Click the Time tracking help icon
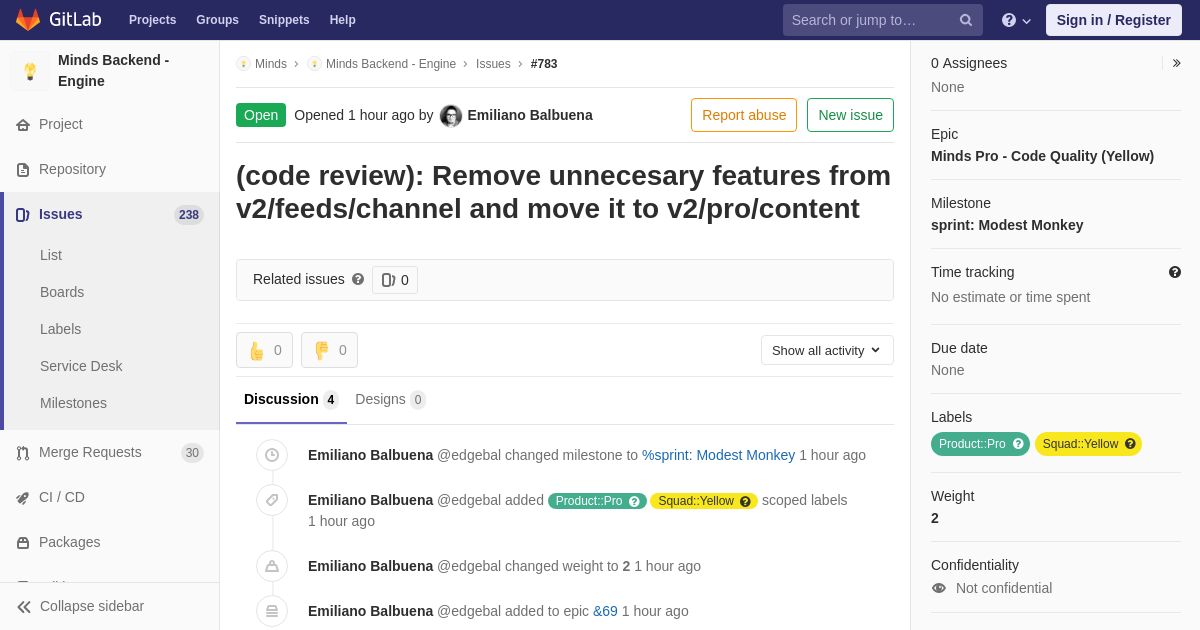The width and height of the screenshot is (1200, 630). click(x=1175, y=272)
